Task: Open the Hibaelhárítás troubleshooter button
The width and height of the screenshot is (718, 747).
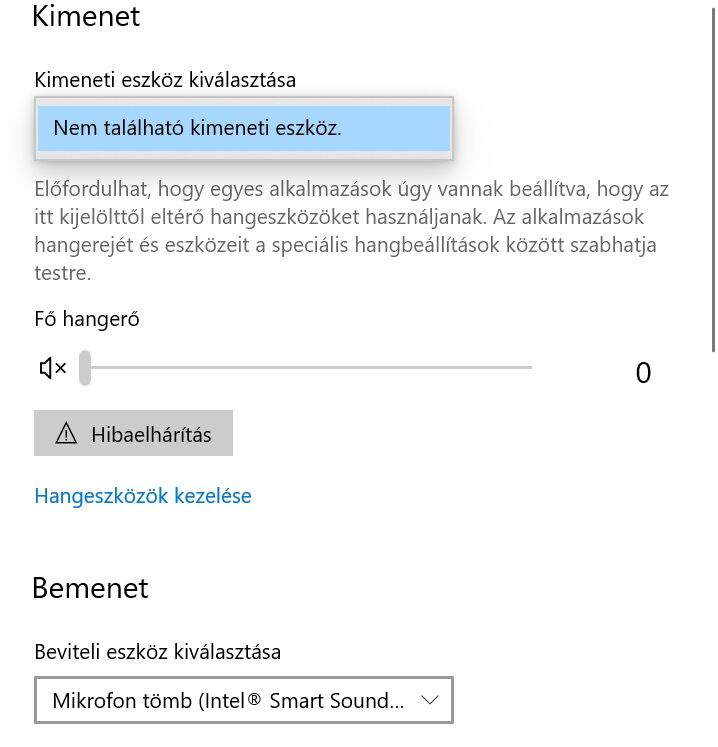Action: pyautogui.click(x=133, y=433)
